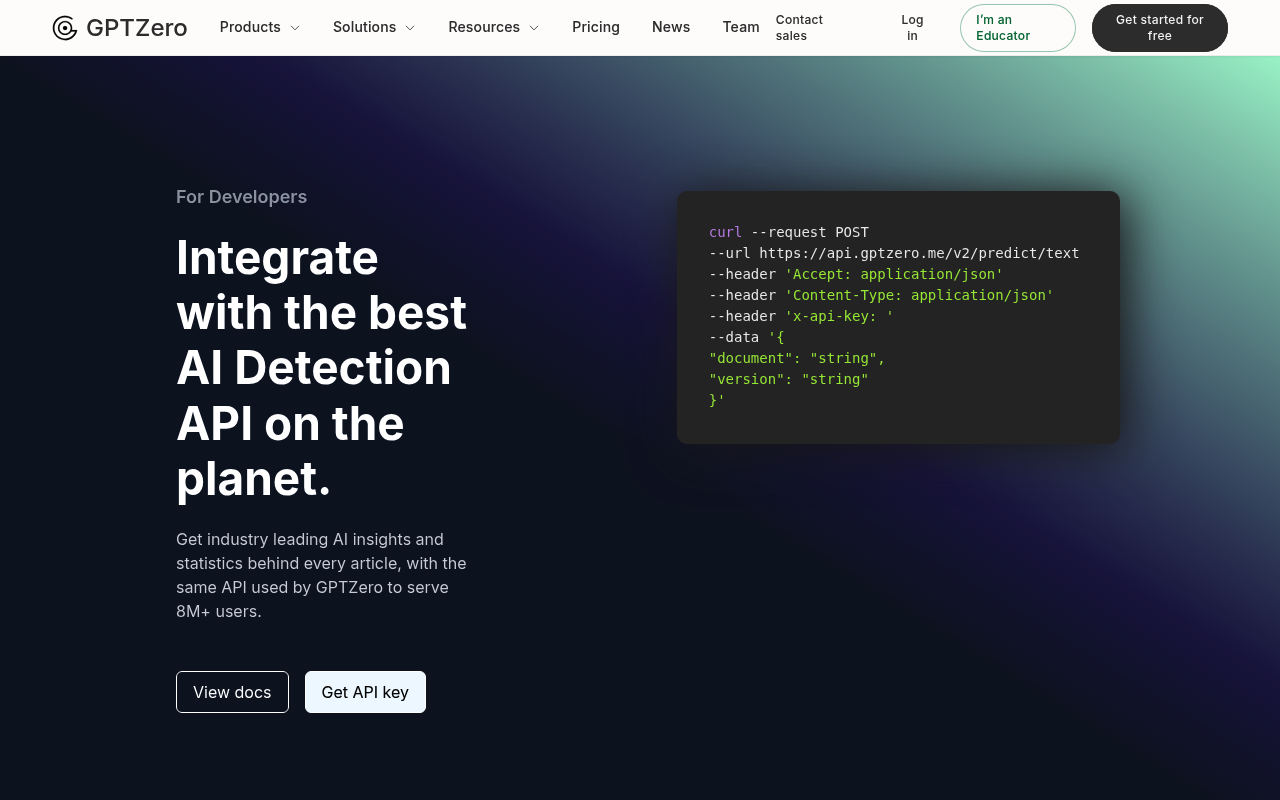1280x800 pixels.
Task: Select the I'm an Educator button
Action: 1018,28
